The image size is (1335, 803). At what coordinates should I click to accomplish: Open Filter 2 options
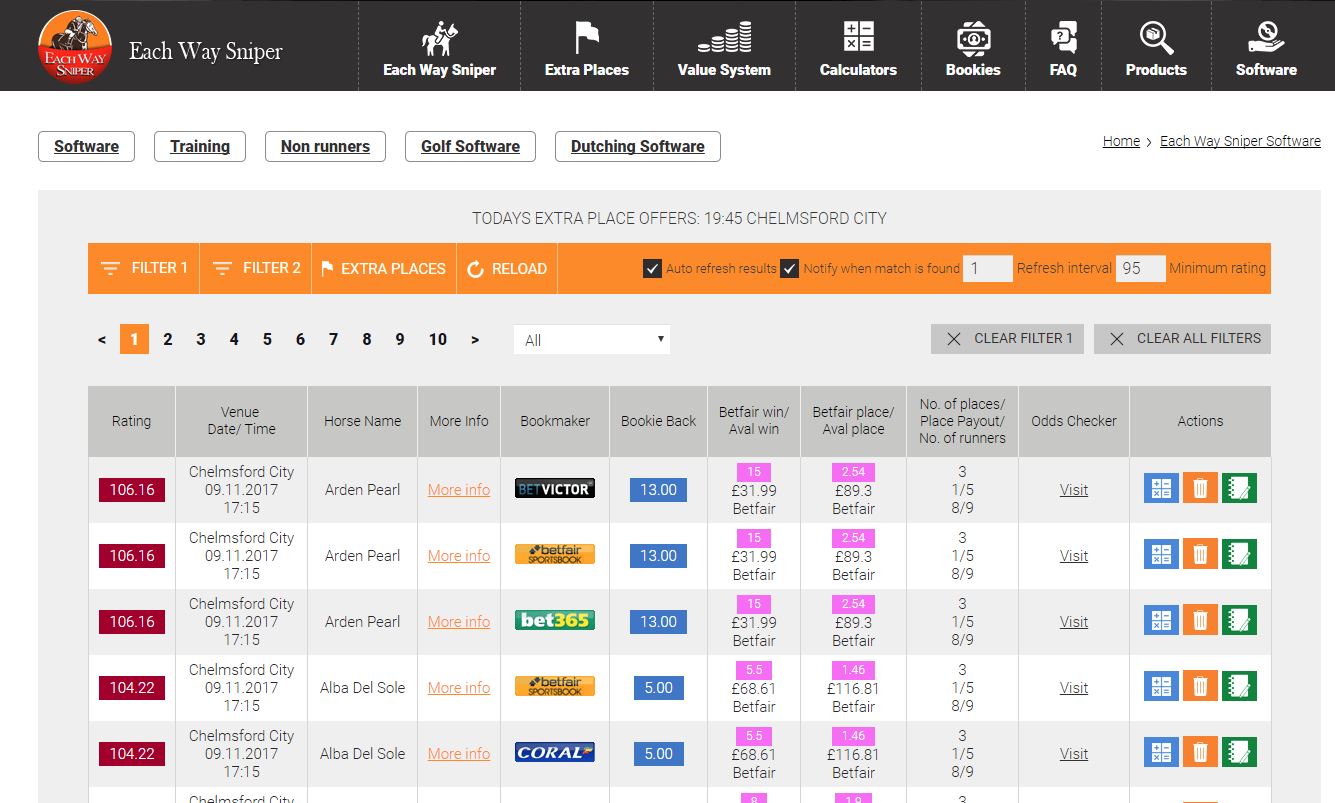click(x=256, y=268)
